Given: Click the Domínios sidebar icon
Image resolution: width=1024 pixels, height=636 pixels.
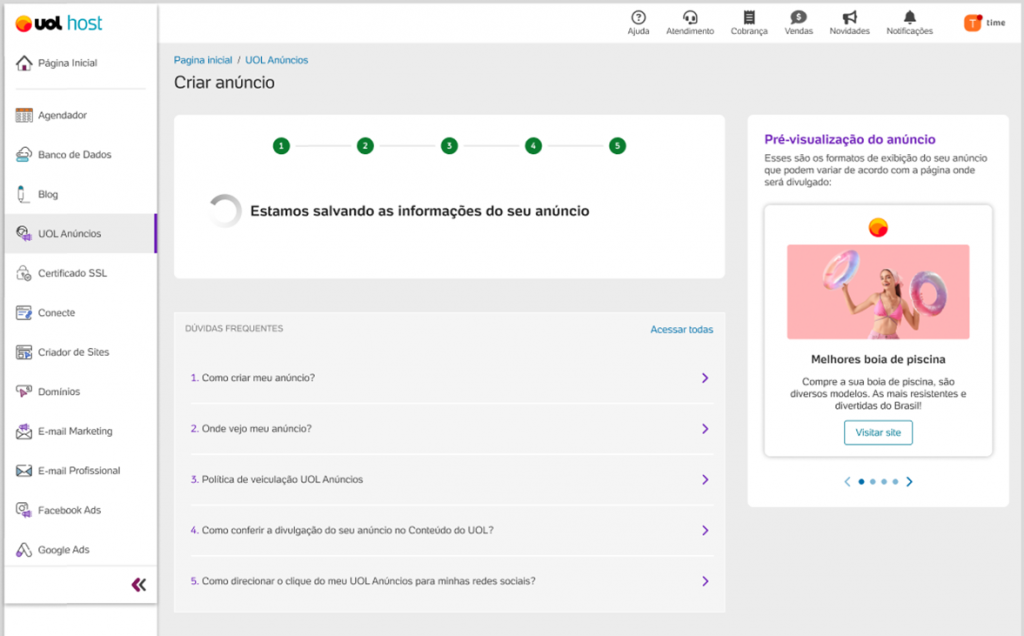Looking at the screenshot, I should [x=24, y=391].
